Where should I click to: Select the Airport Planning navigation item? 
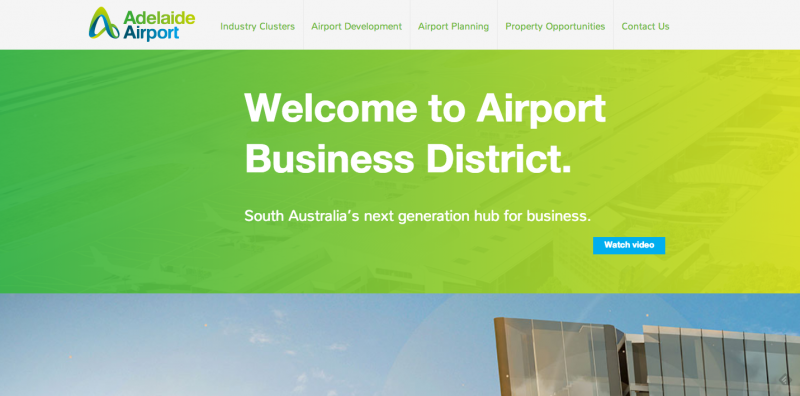tap(453, 27)
